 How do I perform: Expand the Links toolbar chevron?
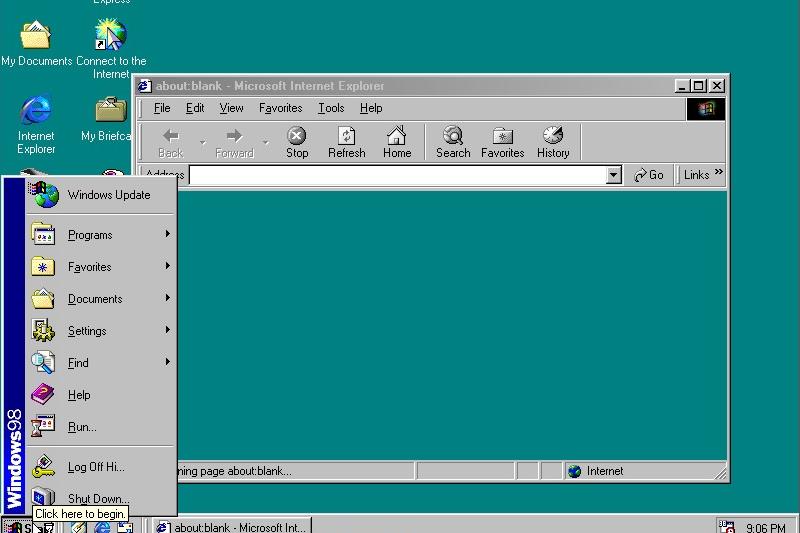tap(718, 174)
